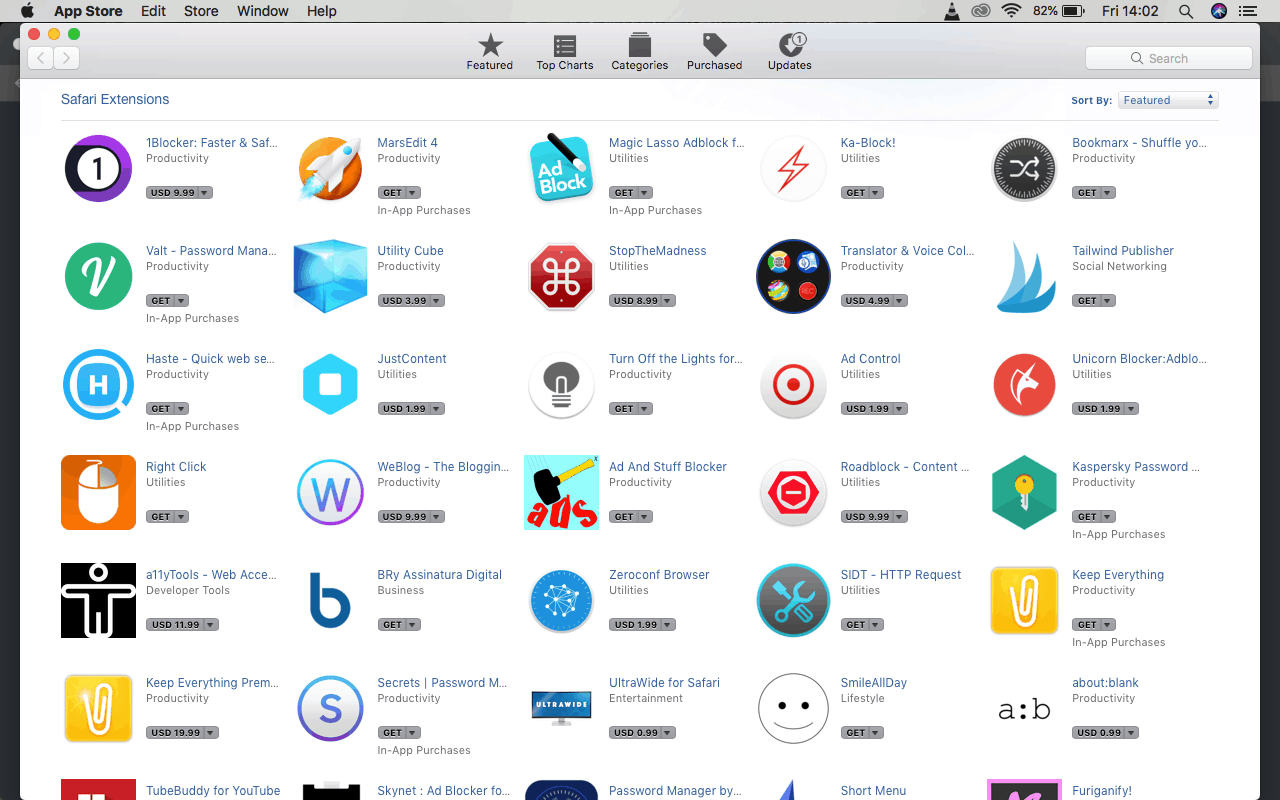Switch to the Featured tab
Screen dimensions: 1280x800
coord(490,52)
